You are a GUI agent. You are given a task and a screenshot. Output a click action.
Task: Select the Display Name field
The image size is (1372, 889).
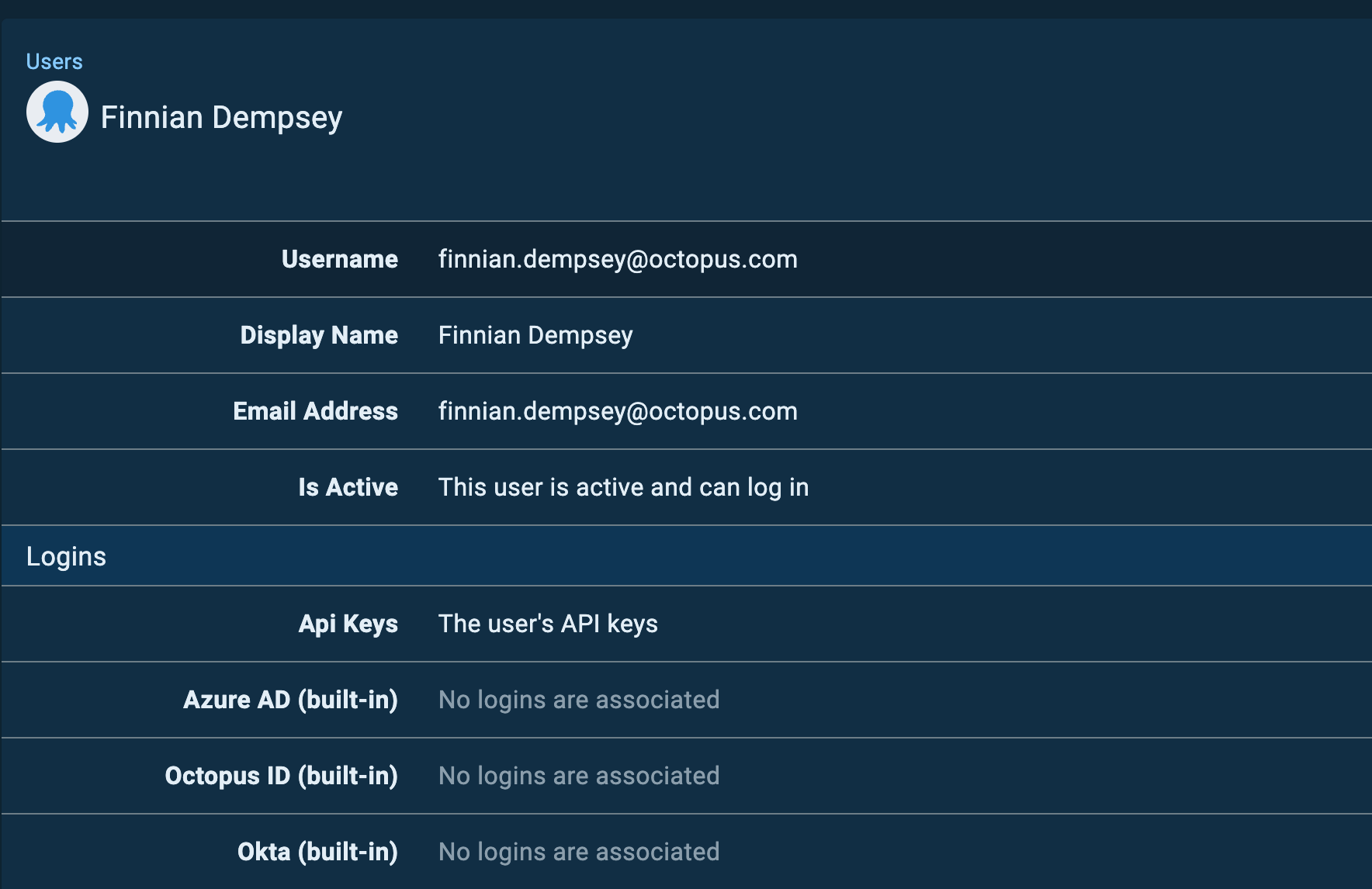click(535, 335)
